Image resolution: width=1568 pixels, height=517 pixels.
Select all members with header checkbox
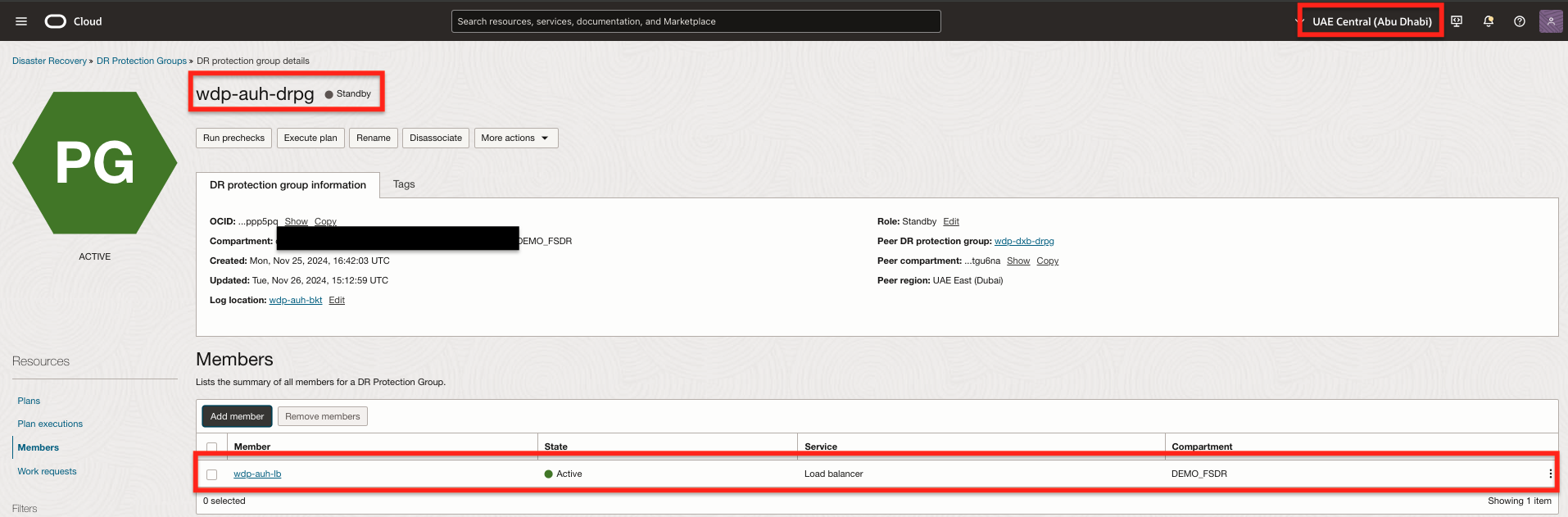pos(212,447)
